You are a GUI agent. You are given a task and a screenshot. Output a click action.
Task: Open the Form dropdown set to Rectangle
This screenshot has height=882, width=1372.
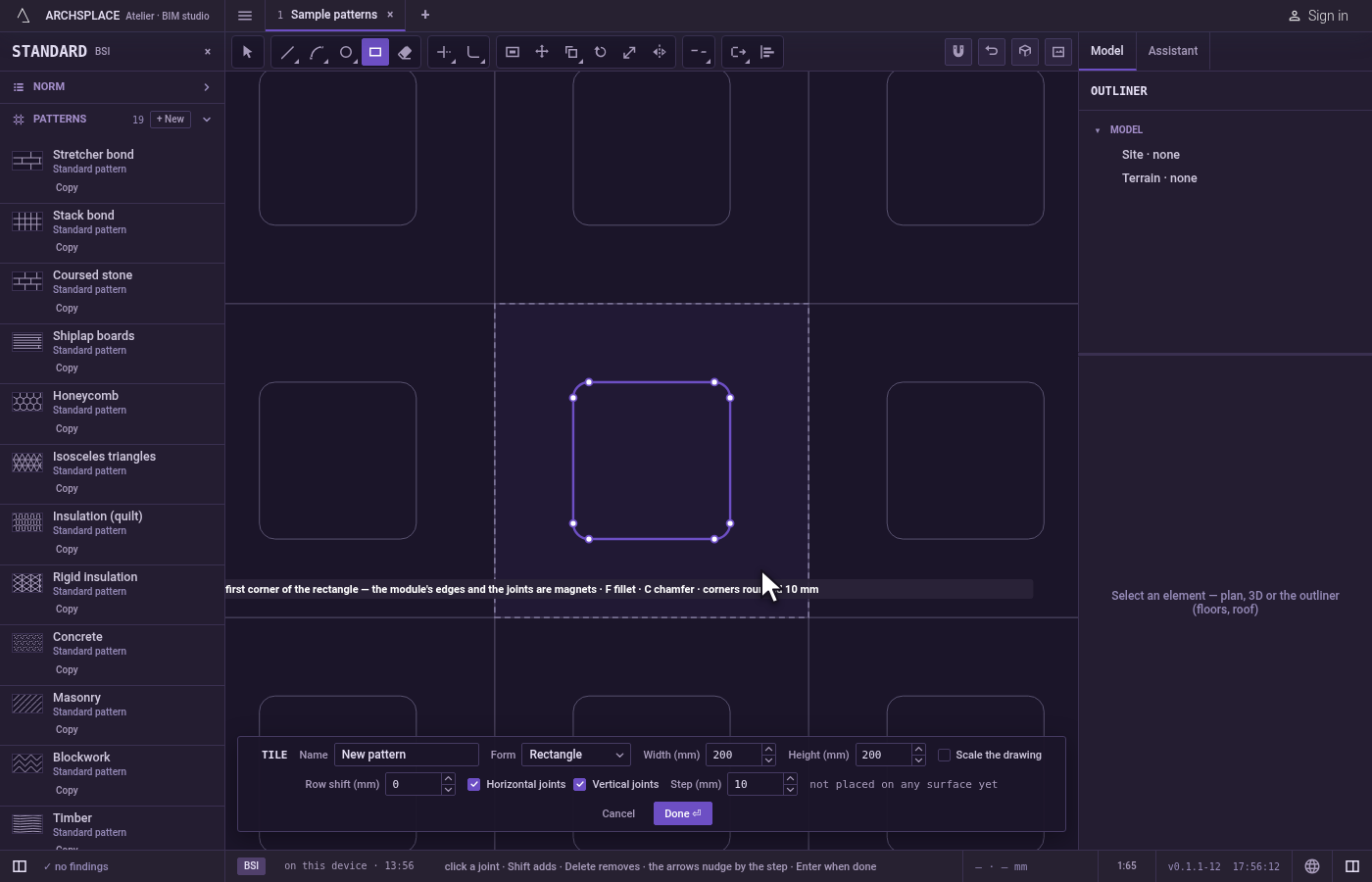(x=576, y=755)
